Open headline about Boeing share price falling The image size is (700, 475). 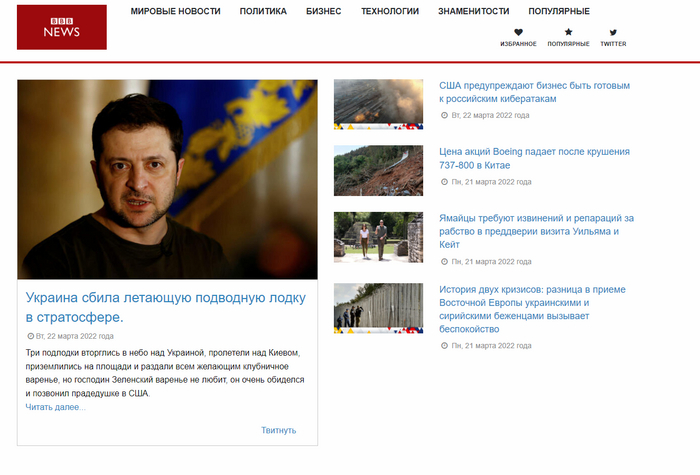(534, 158)
